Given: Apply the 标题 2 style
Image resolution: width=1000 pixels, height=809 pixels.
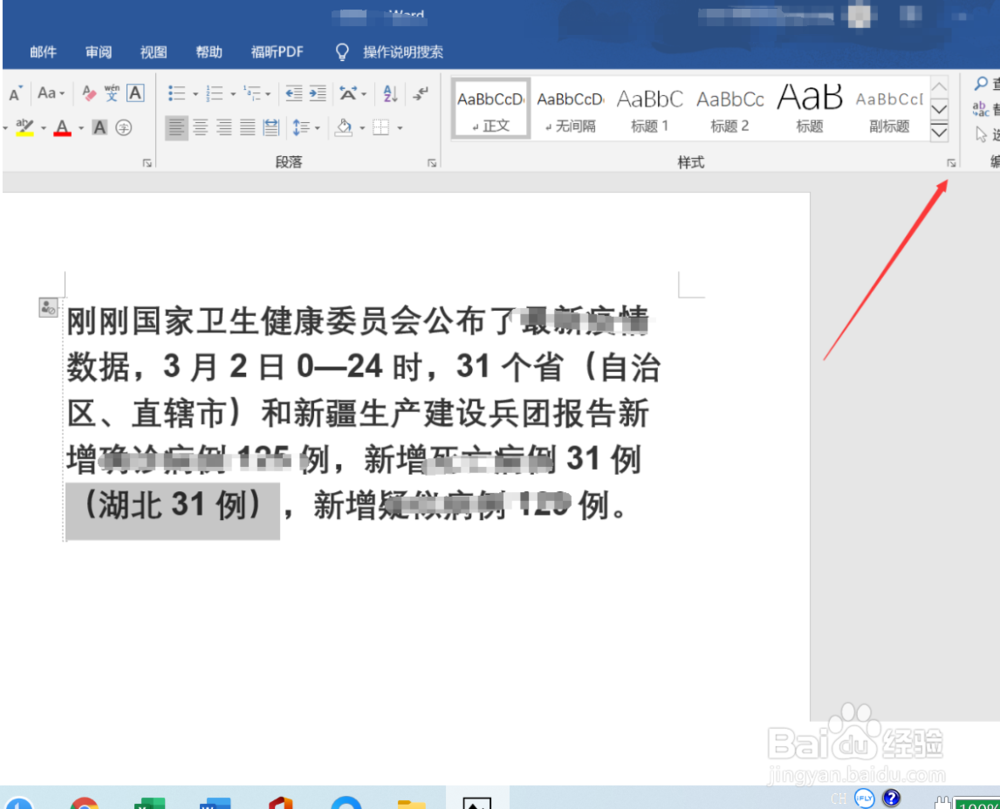Looking at the screenshot, I should [x=730, y=108].
